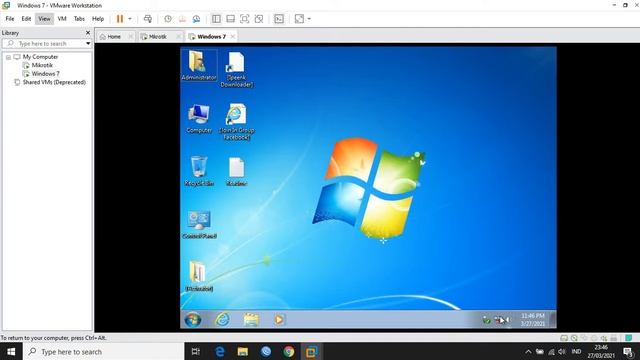The height and width of the screenshot is (360, 640).
Task: Close the Mikrotik tab
Action: click(178, 37)
